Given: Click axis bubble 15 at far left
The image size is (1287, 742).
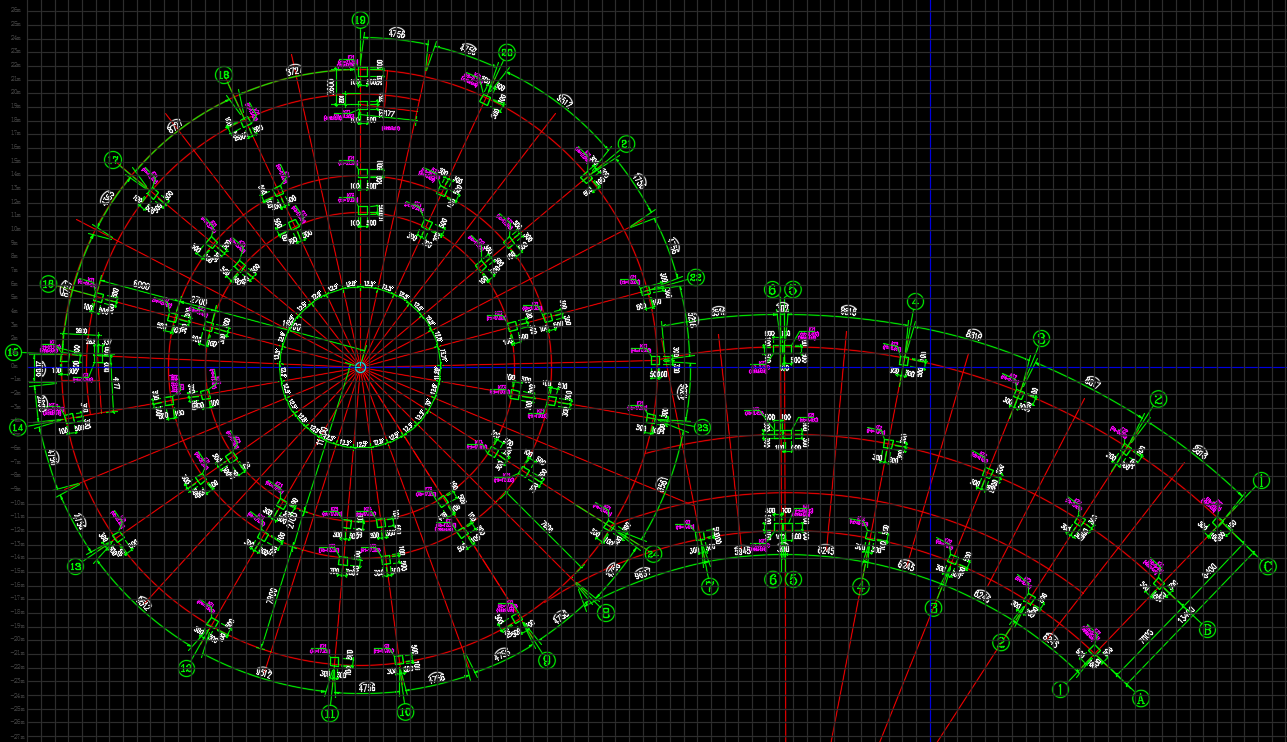Looking at the screenshot, I should click(x=13, y=353).
